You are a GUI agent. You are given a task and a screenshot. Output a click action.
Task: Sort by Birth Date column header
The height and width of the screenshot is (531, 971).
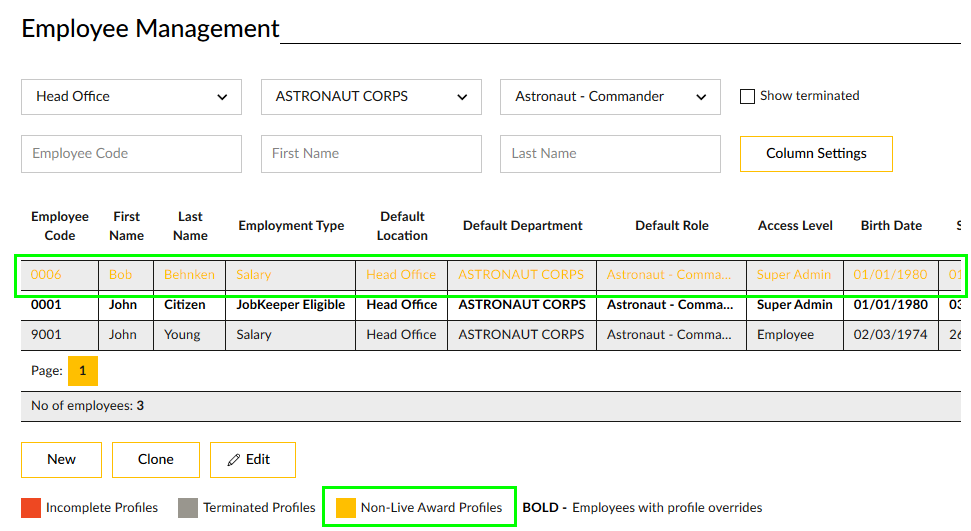point(891,226)
